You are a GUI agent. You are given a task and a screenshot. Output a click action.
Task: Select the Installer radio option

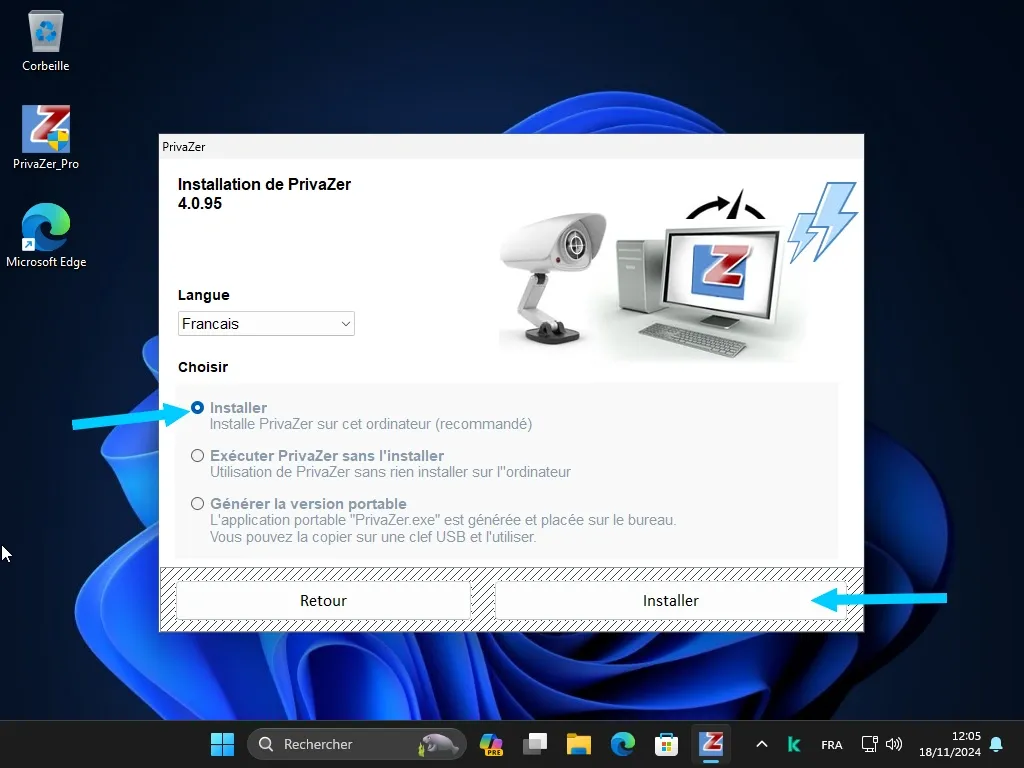[x=197, y=408]
